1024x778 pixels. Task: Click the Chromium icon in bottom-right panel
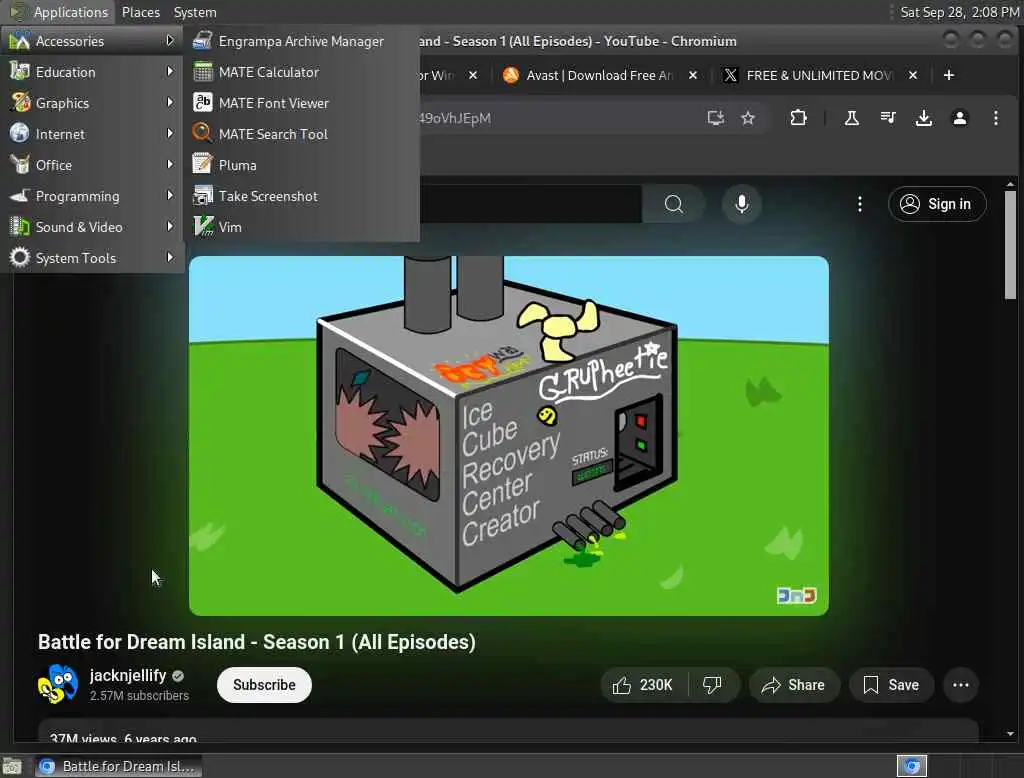pyautogui.click(x=912, y=766)
